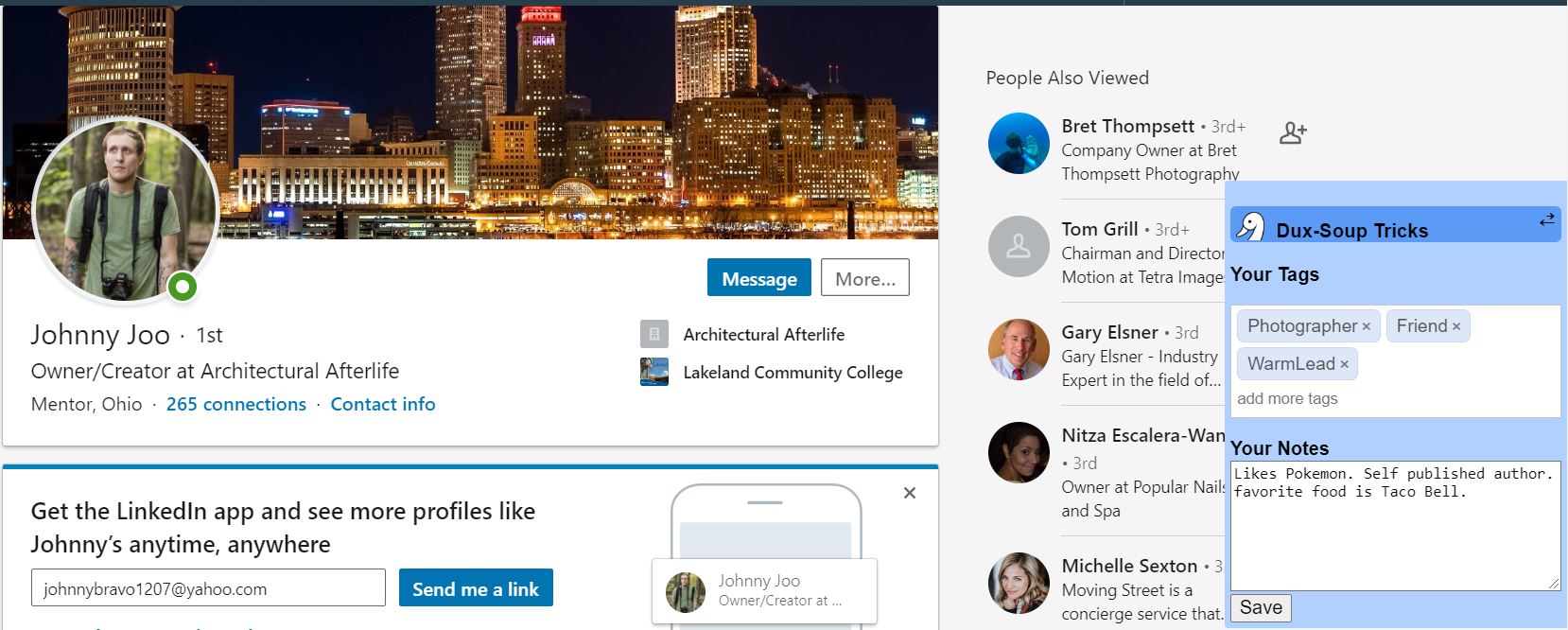Remove the Friend tag via x icon
Viewport: 1568px width, 630px height.
click(1456, 326)
